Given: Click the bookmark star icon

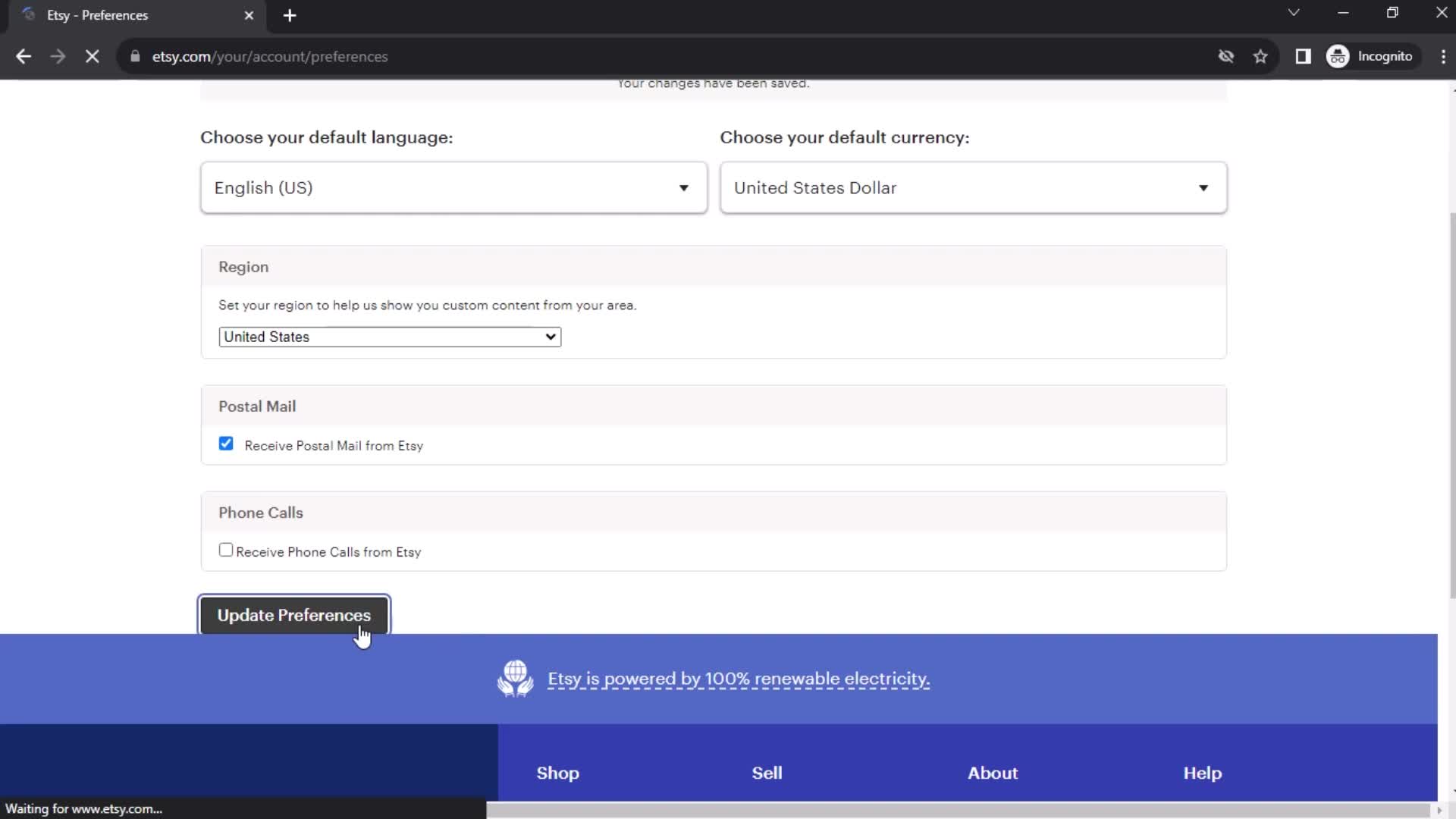Looking at the screenshot, I should coord(1262,56).
